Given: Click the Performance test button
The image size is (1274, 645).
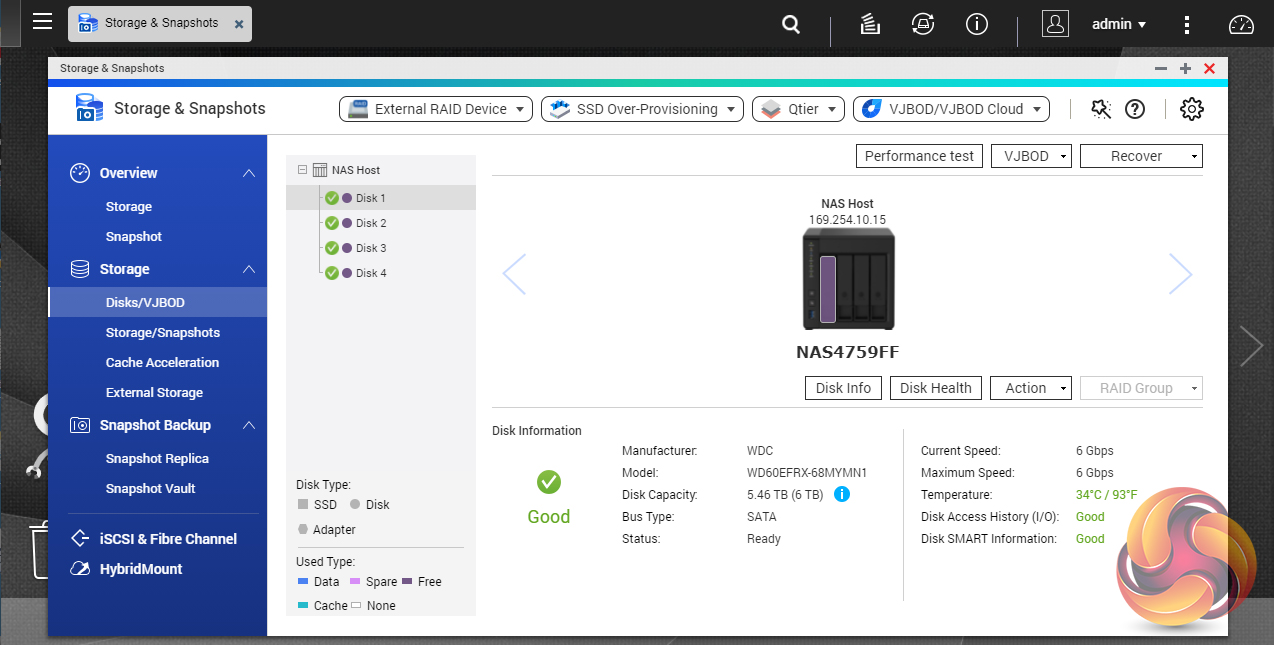Looking at the screenshot, I should (x=918, y=156).
